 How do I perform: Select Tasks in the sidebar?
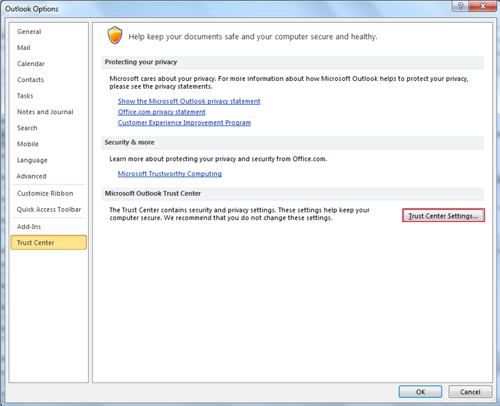[x=25, y=96]
